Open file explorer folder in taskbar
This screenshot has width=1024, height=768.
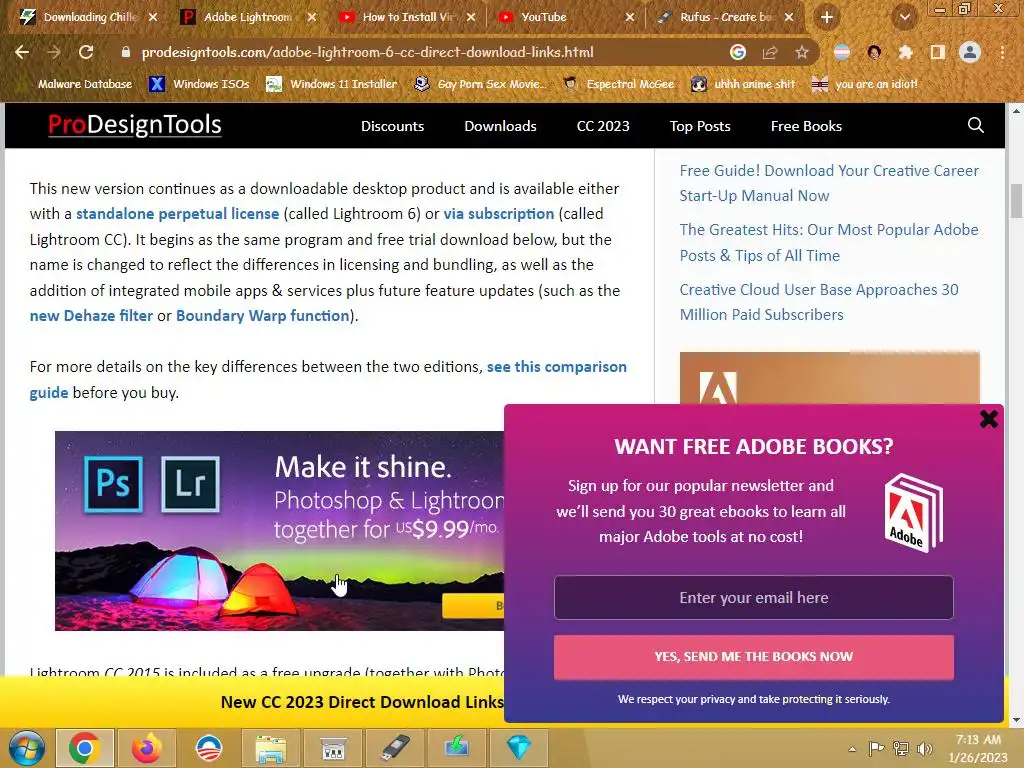(270, 748)
